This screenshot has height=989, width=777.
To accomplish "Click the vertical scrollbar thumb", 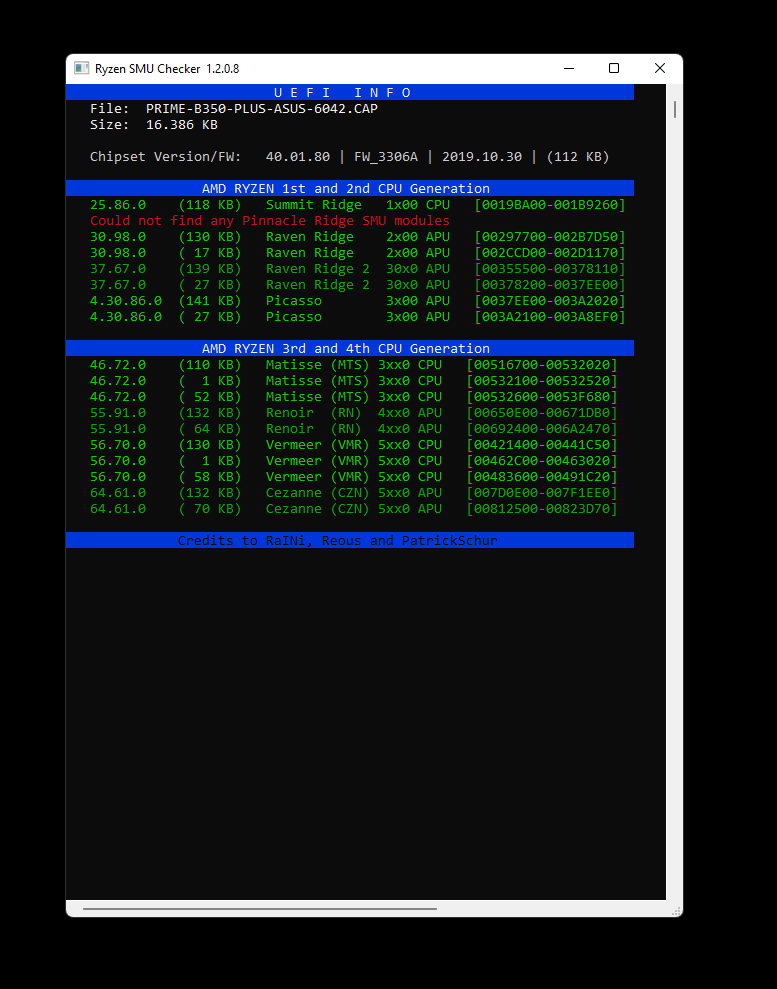I will [675, 109].
